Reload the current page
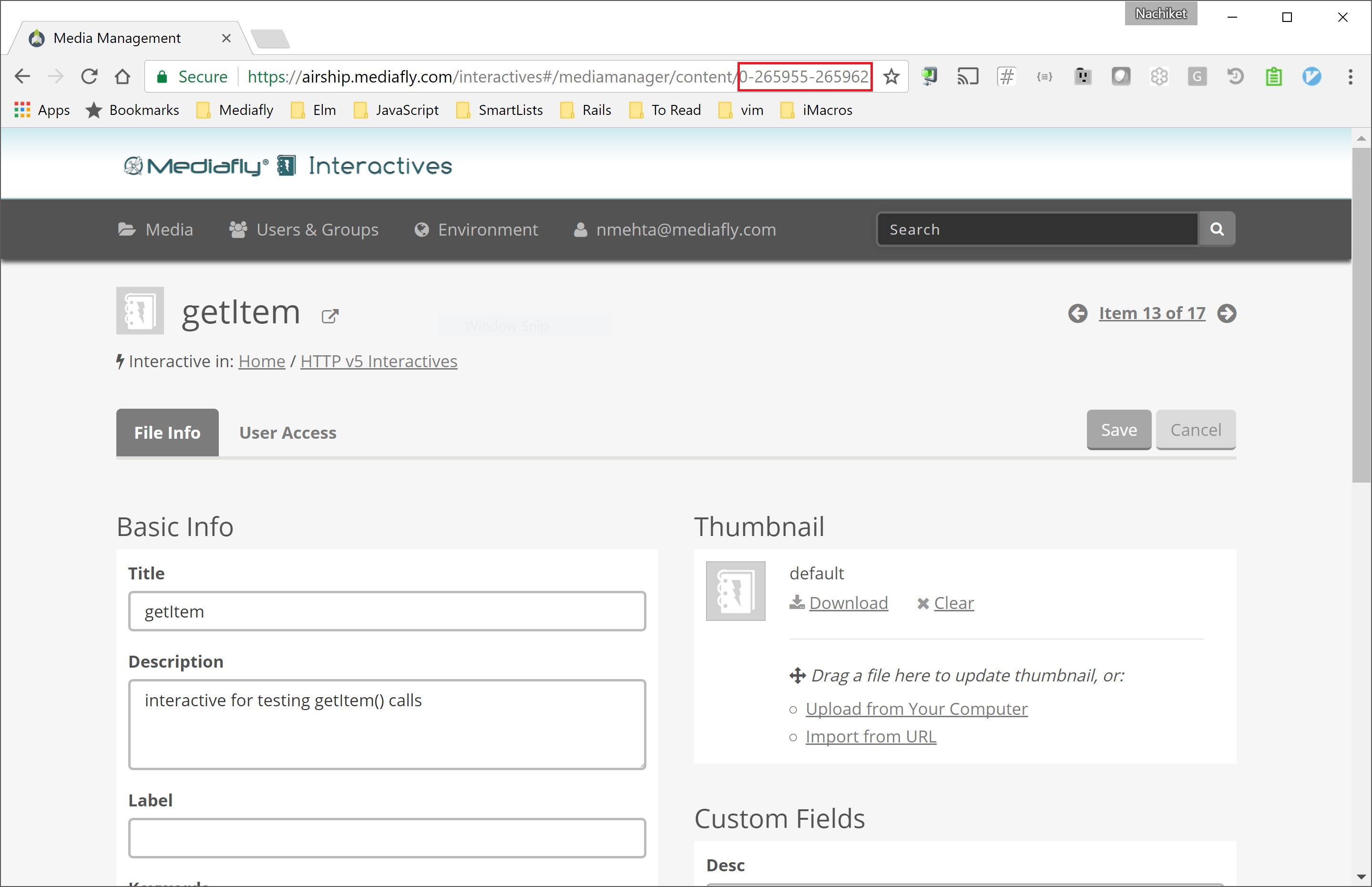 click(x=89, y=77)
